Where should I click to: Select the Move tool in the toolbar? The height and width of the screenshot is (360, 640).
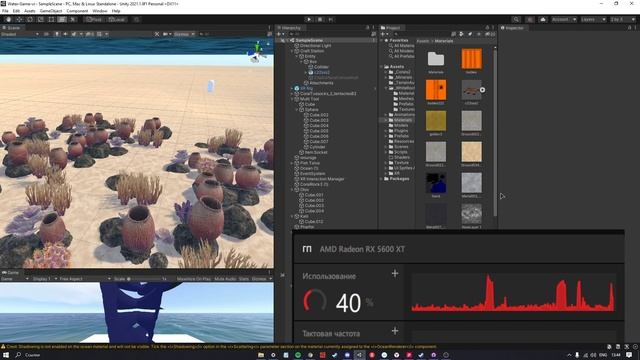click(19, 19)
